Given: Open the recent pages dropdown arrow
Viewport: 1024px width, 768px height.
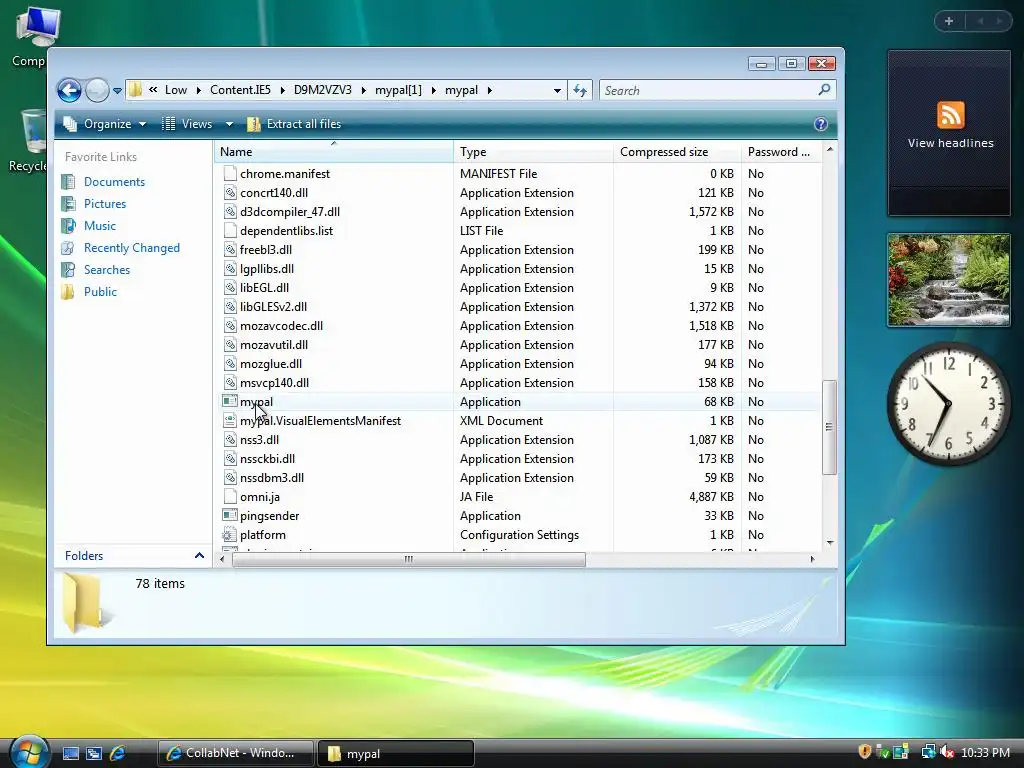Looking at the screenshot, I should click(x=118, y=91).
